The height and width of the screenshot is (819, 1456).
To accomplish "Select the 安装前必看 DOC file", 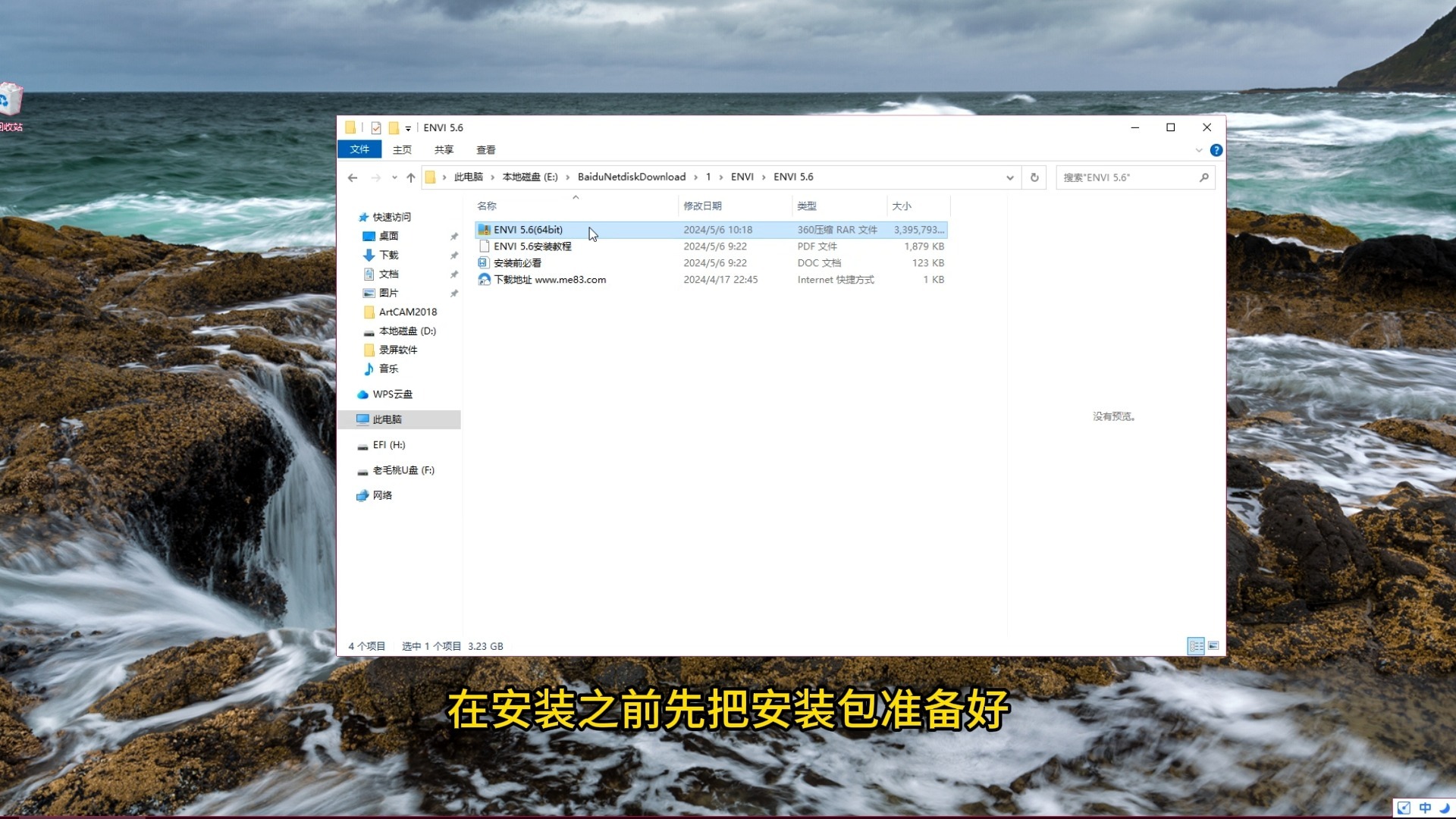I will [711, 263].
